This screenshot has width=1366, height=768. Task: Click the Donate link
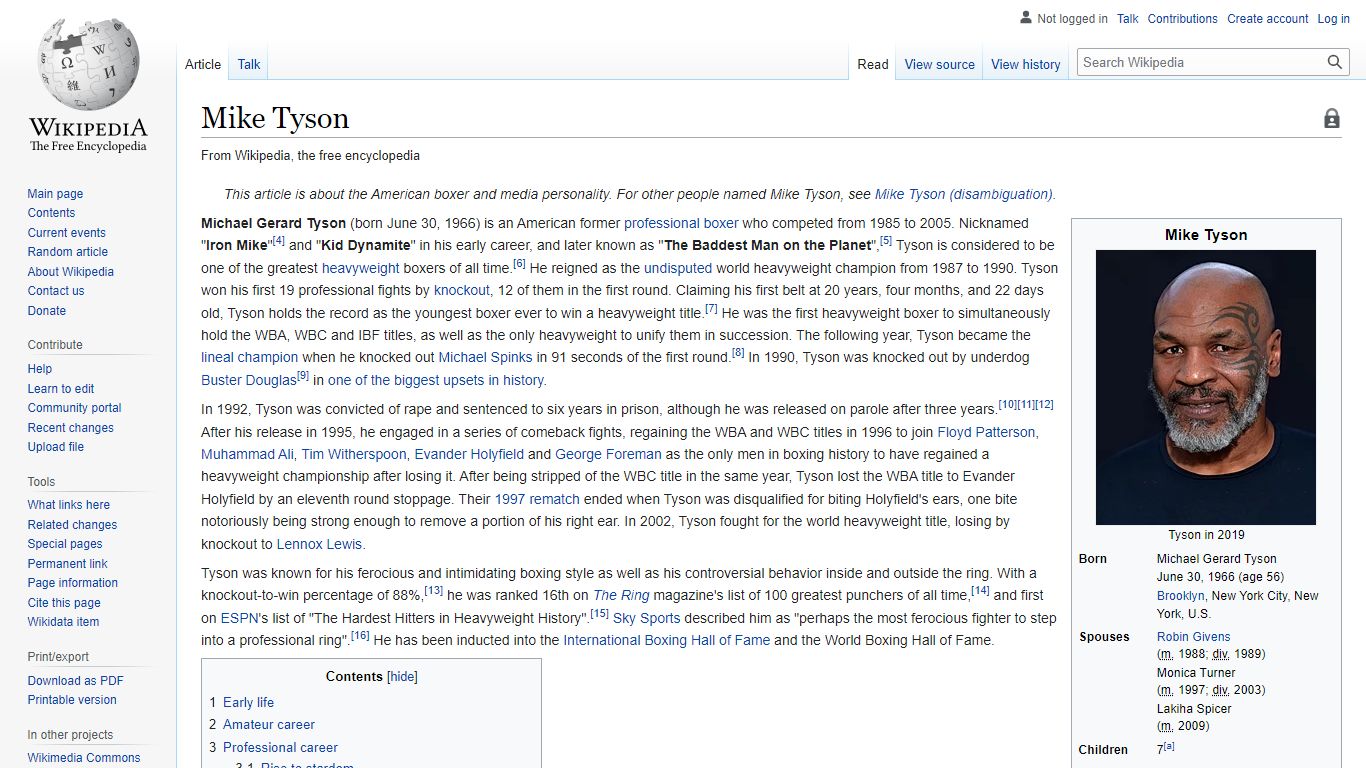tap(46, 311)
